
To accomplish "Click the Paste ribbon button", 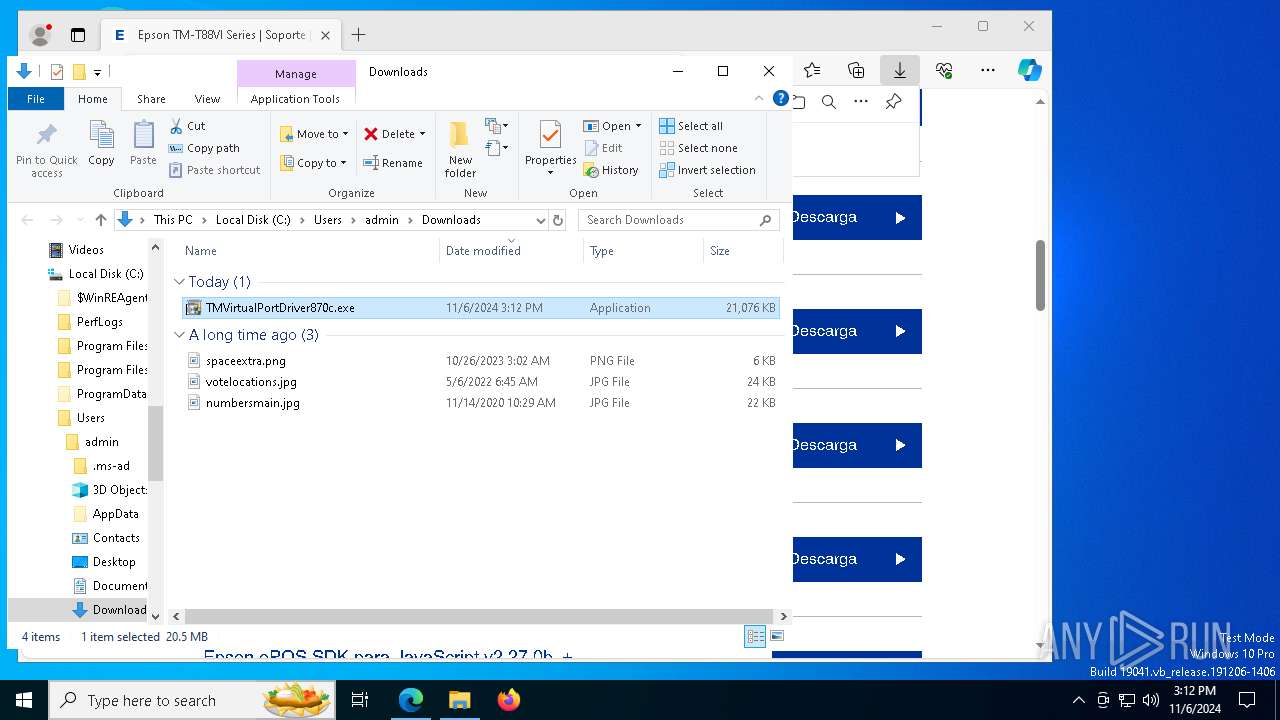I will coord(143,143).
